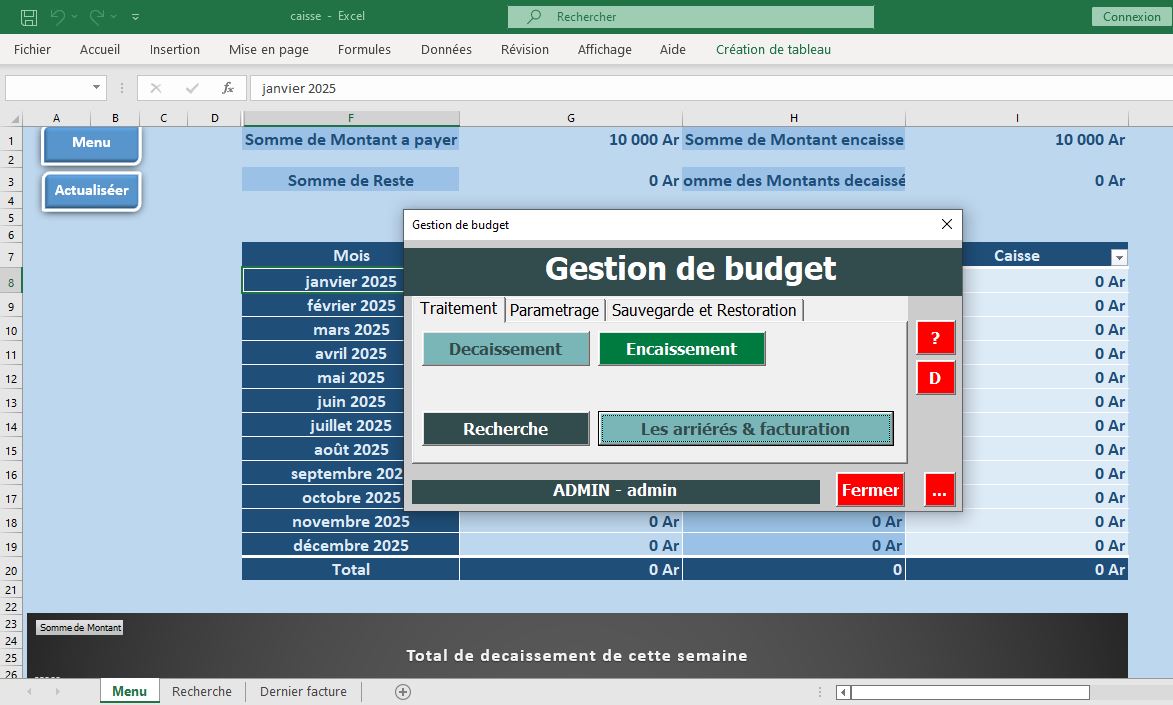Image resolution: width=1173 pixels, height=705 pixels.
Task: Click the red question mark help button
Action: coord(935,338)
